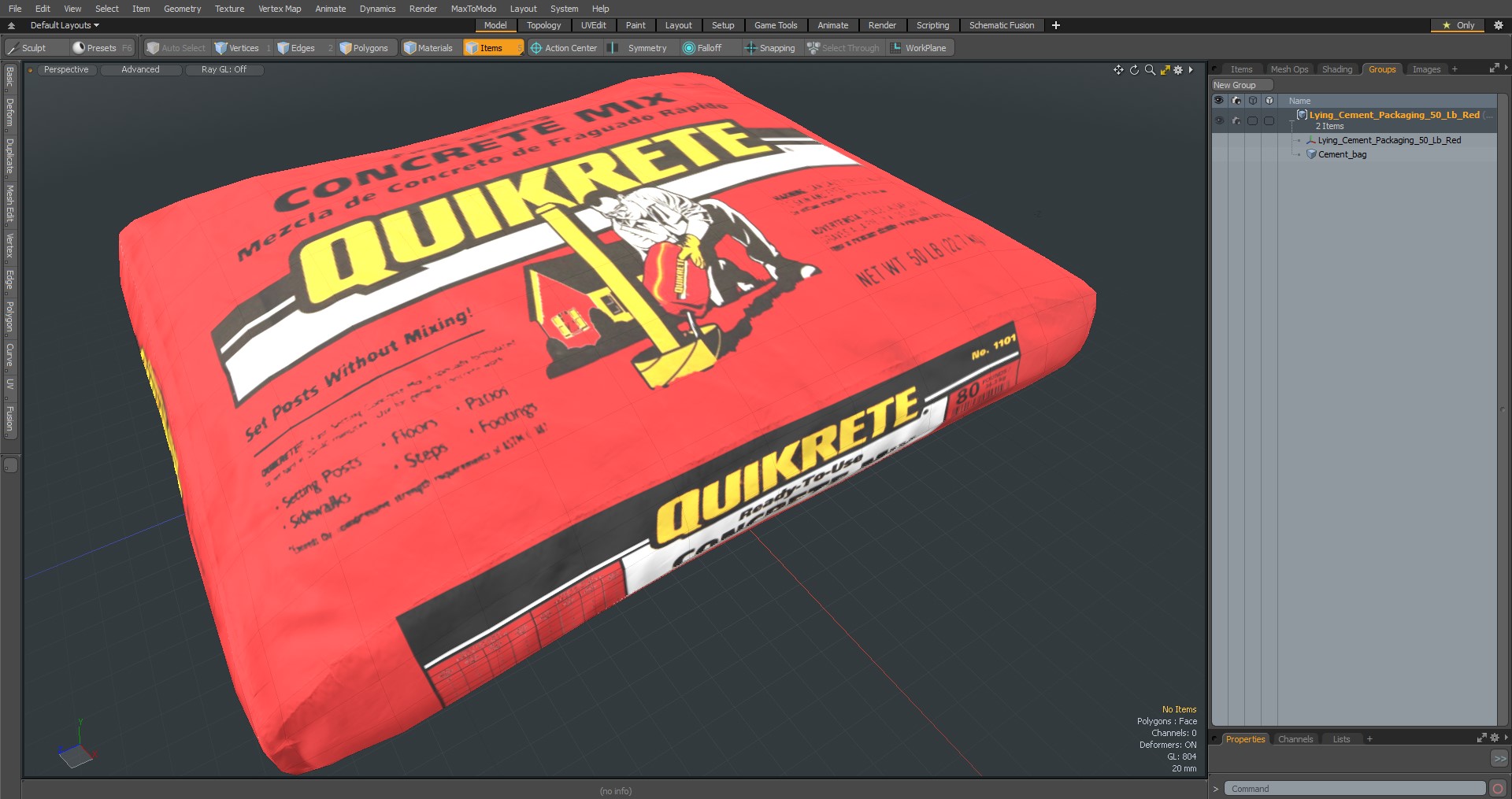Switch to the Schematic Fusion tab

pyautogui.click(x=1002, y=25)
